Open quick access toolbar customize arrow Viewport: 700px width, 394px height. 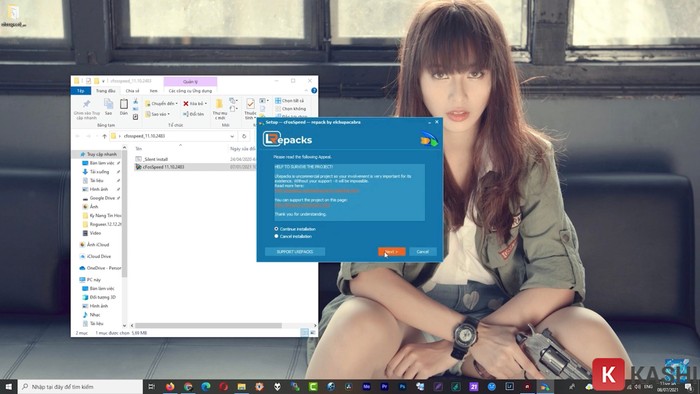tap(104, 81)
